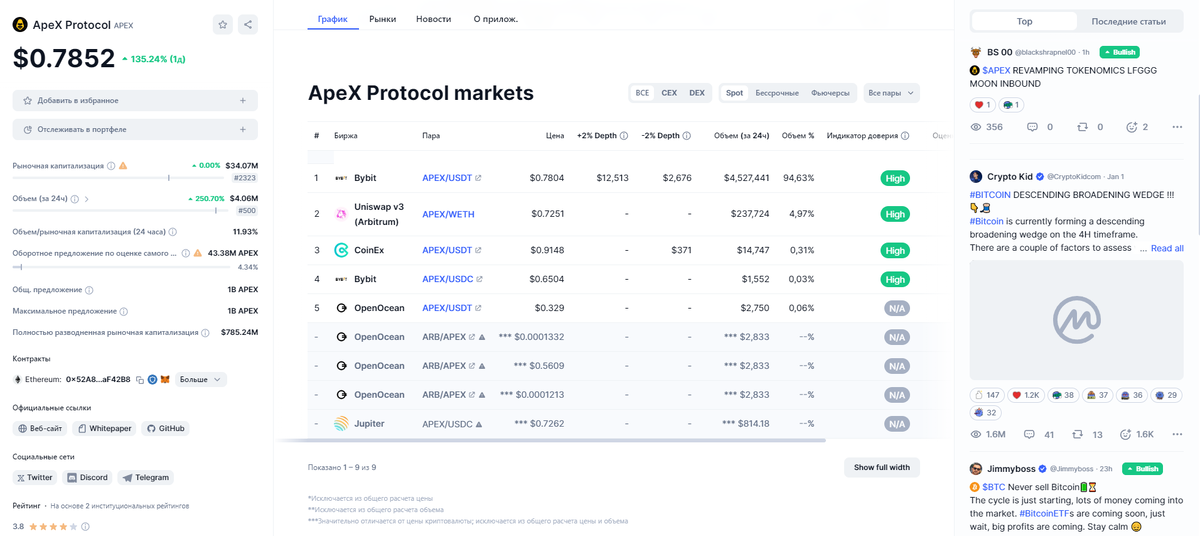This screenshot has height=536, width=1200.
Task: Click the info icon next to Максимальное предложение
Action: [124, 311]
